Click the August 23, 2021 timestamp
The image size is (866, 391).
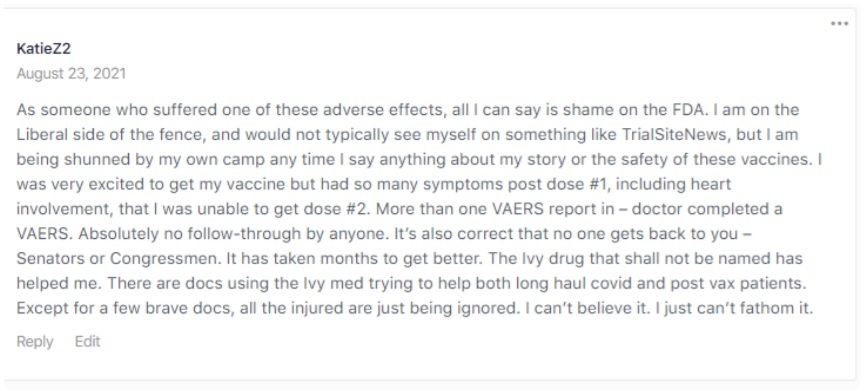coord(71,73)
